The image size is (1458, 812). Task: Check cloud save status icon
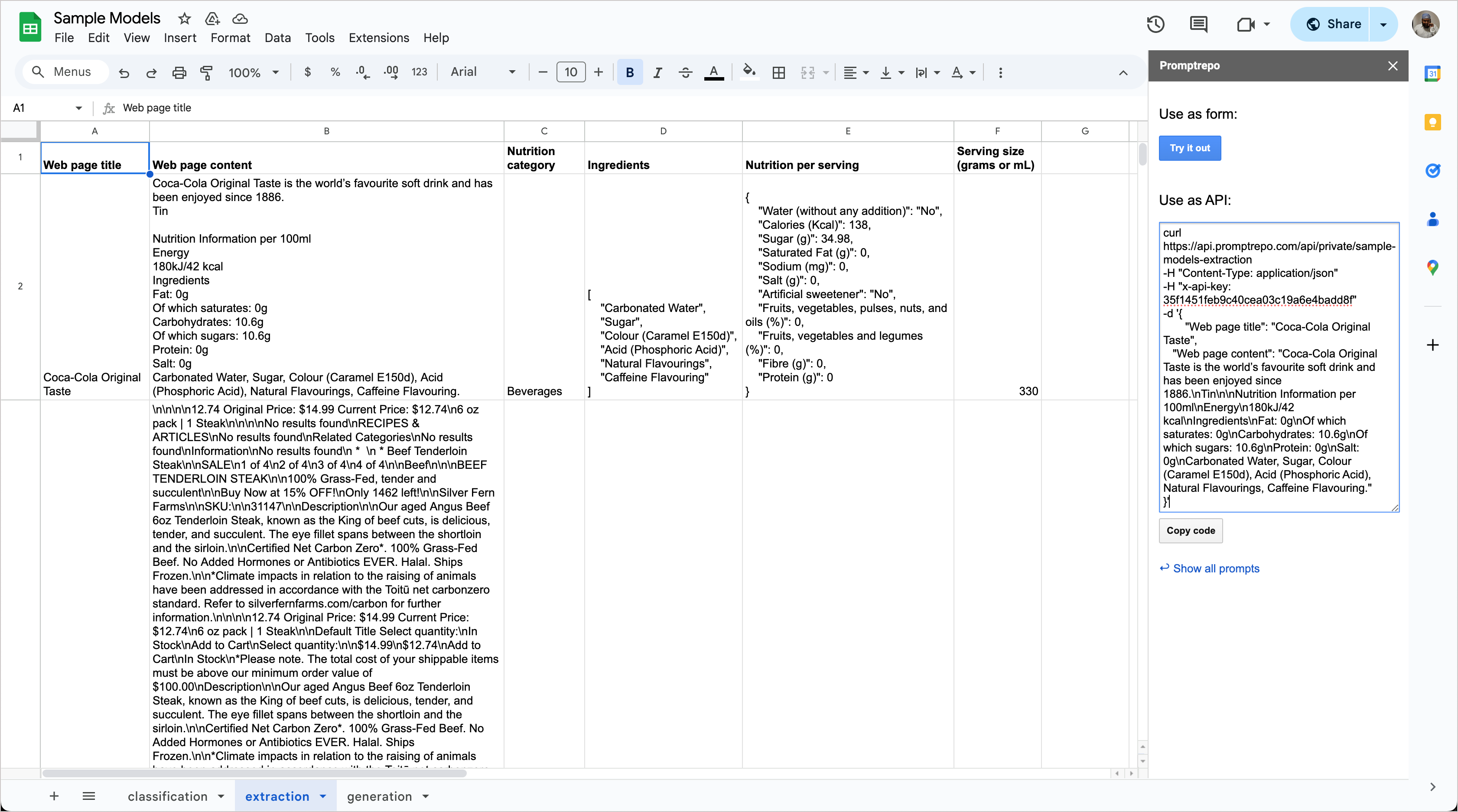click(x=240, y=19)
